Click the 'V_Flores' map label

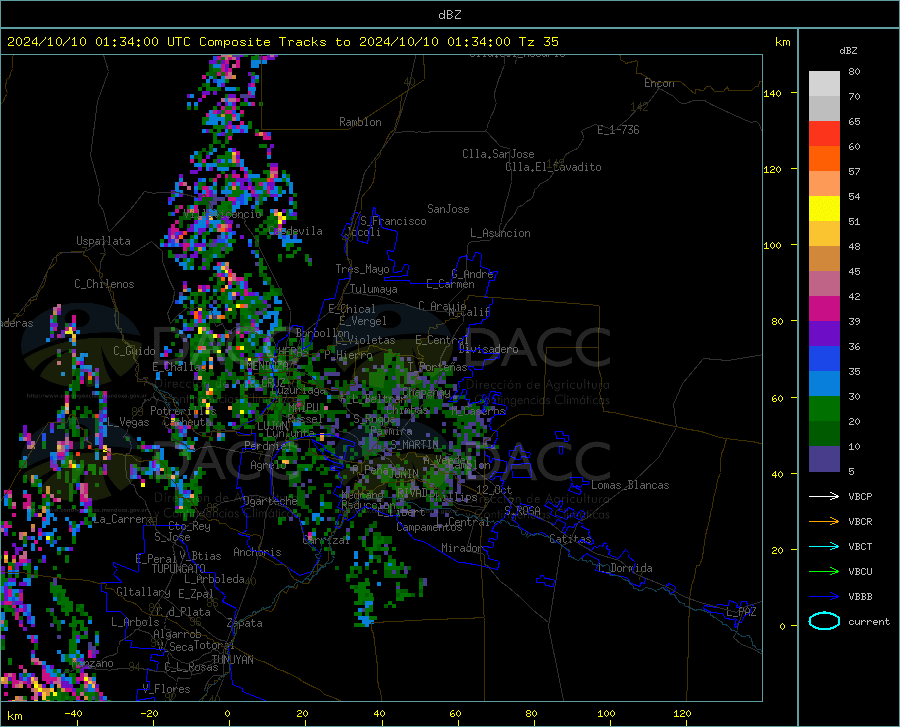click(x=166, y=689)
